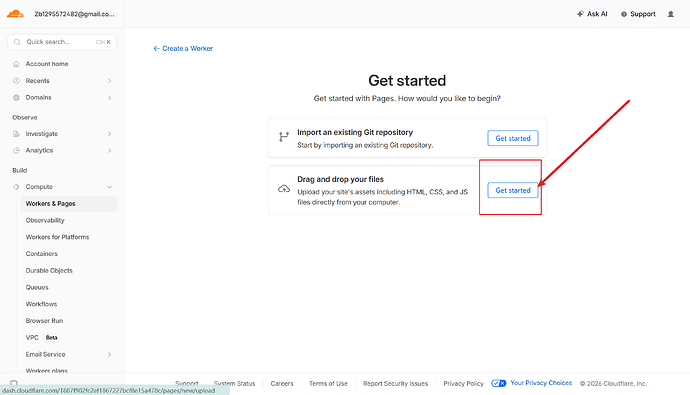Click the Account home house icon
This screenshot has height=395, width=690.
click(x=16, y=64)
